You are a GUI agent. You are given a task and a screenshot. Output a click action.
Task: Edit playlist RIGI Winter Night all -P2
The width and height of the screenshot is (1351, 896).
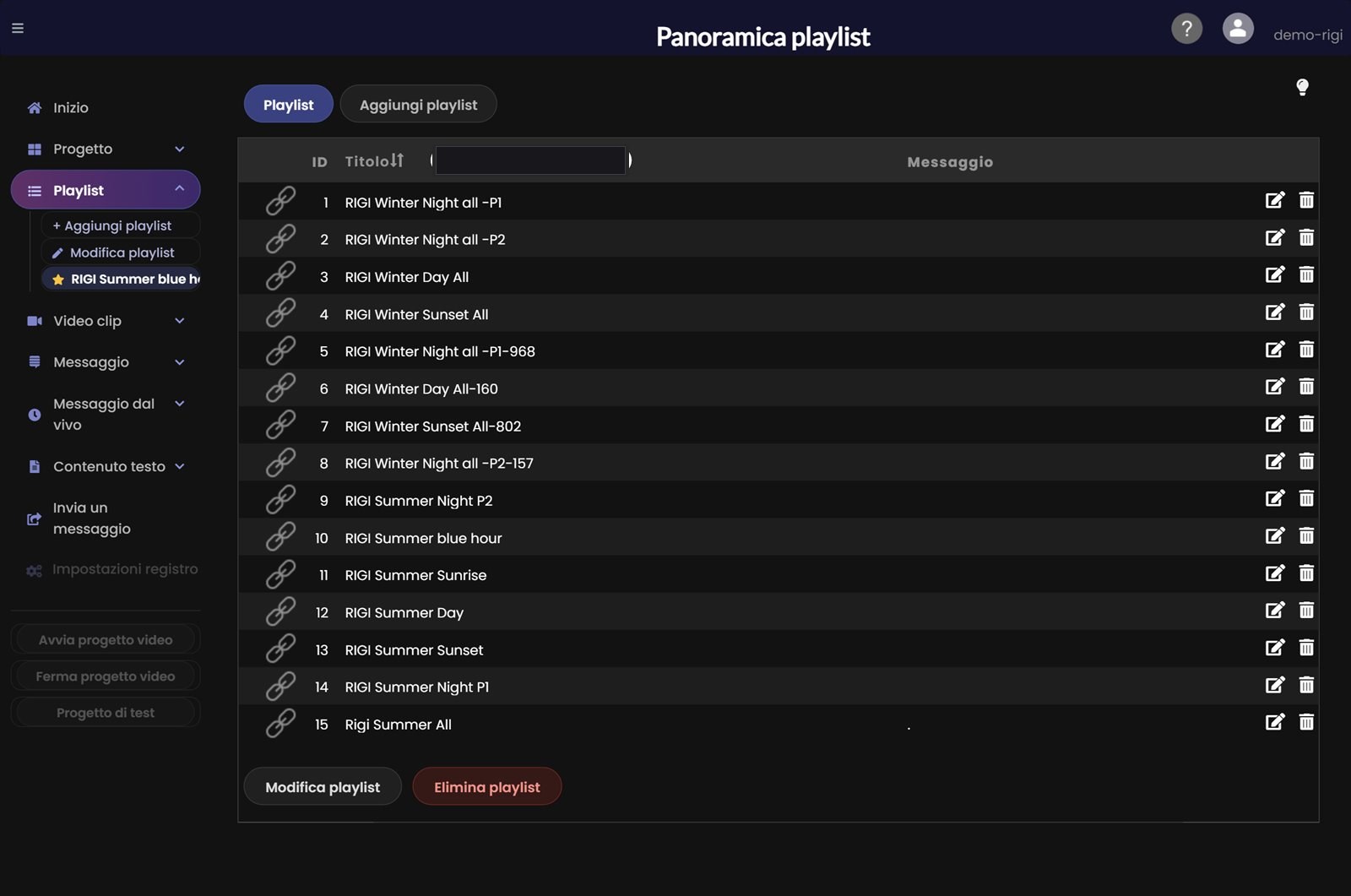[x=1275, y=237]
